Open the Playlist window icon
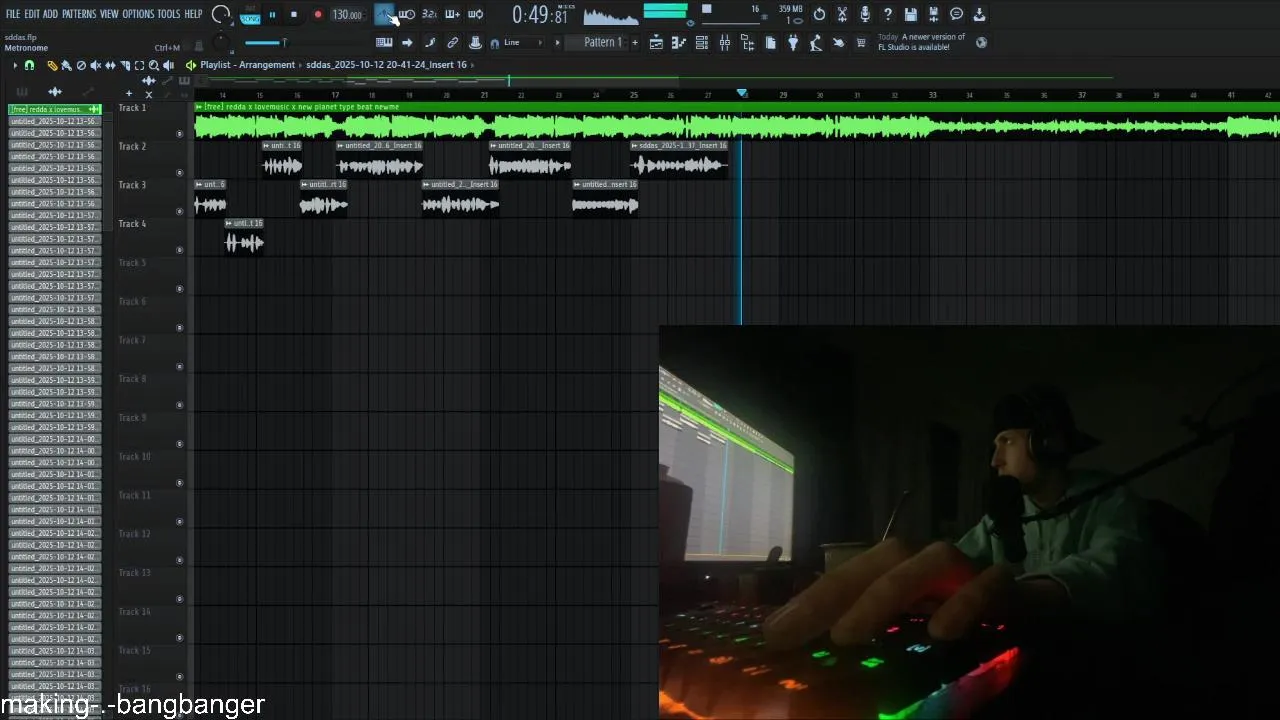This screenshot has width=1280, height=720. [x=656, y=43]
